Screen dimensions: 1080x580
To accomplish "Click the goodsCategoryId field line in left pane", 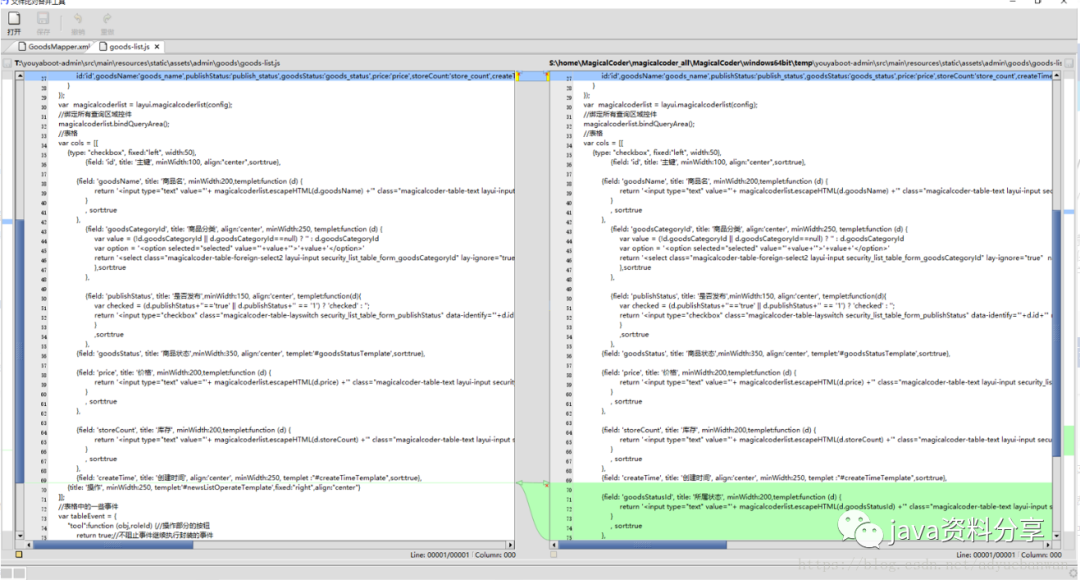I will click(x=233, y=229).
